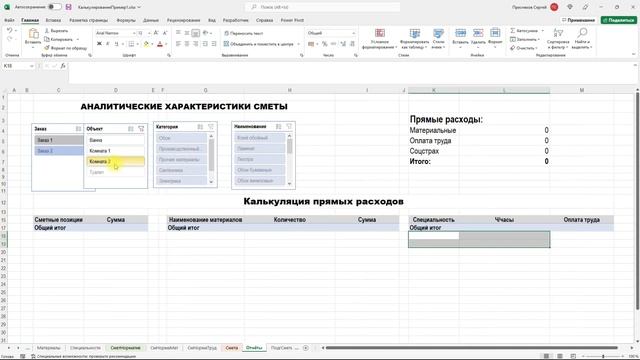The image size is (640, 360).
Task: Open the font name dropdown
Action: point(133,33)
